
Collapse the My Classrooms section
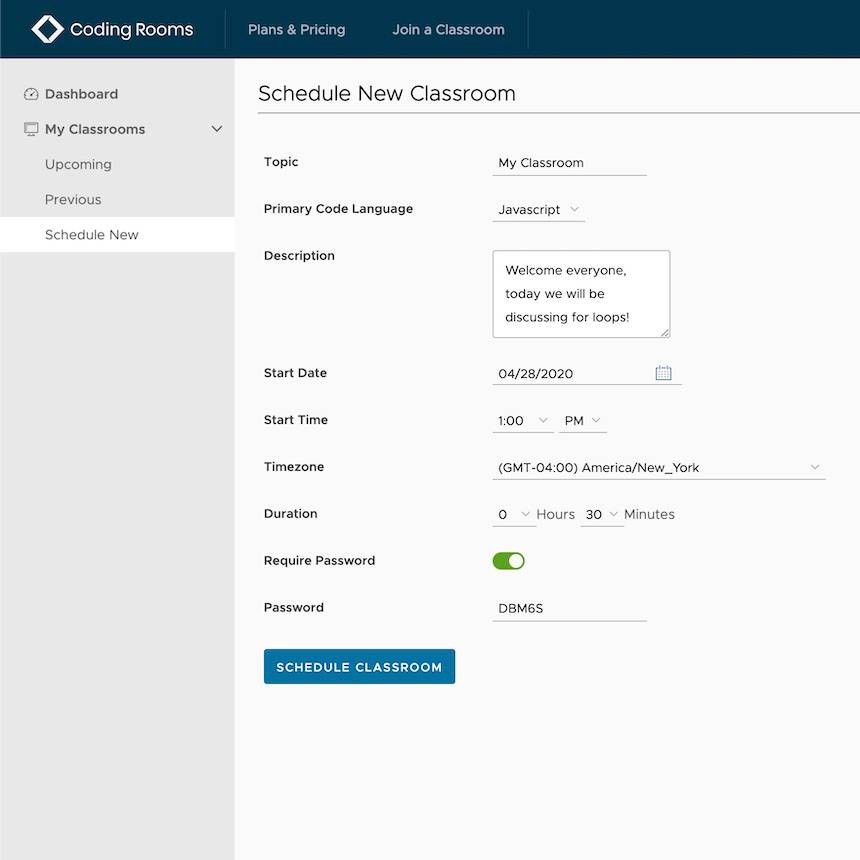click(x=216, y=128)
